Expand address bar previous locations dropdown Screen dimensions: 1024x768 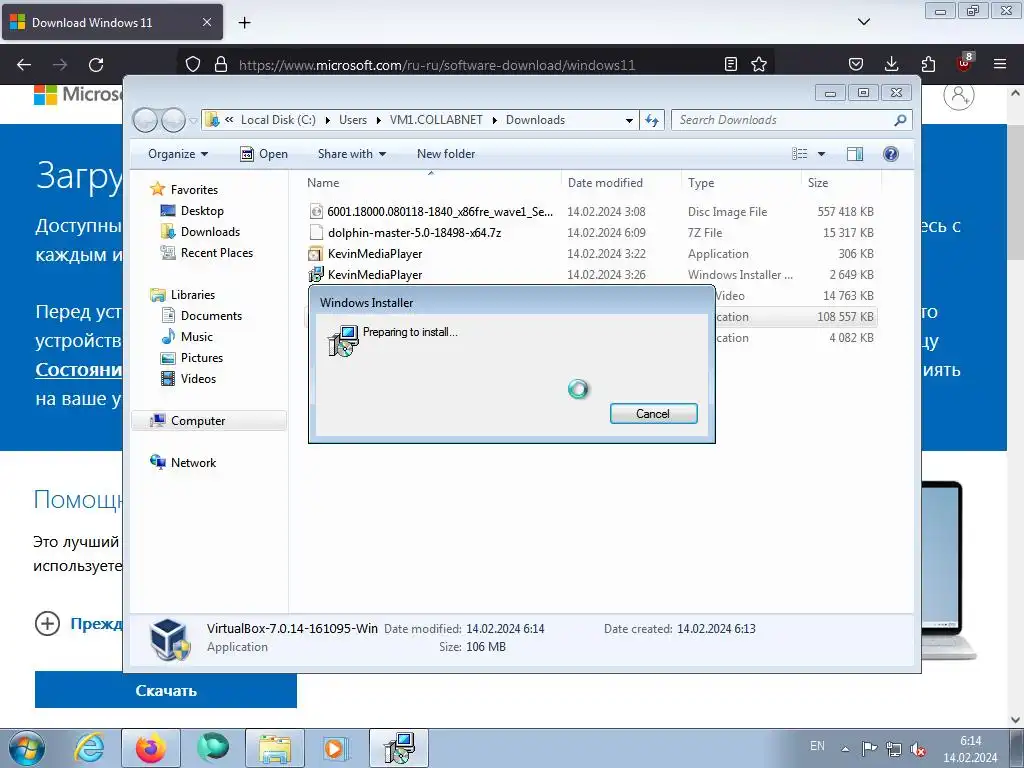[x=629, y=120]
